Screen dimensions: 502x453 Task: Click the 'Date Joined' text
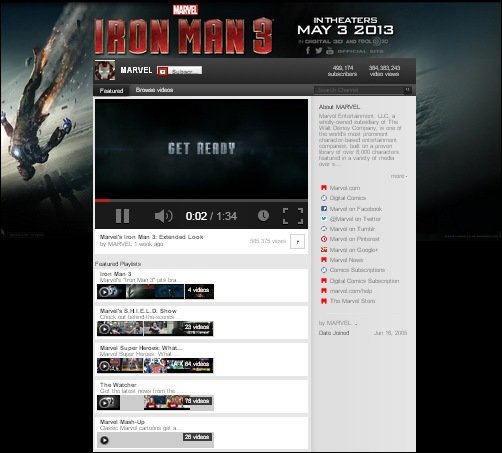[x=334, y=333]
